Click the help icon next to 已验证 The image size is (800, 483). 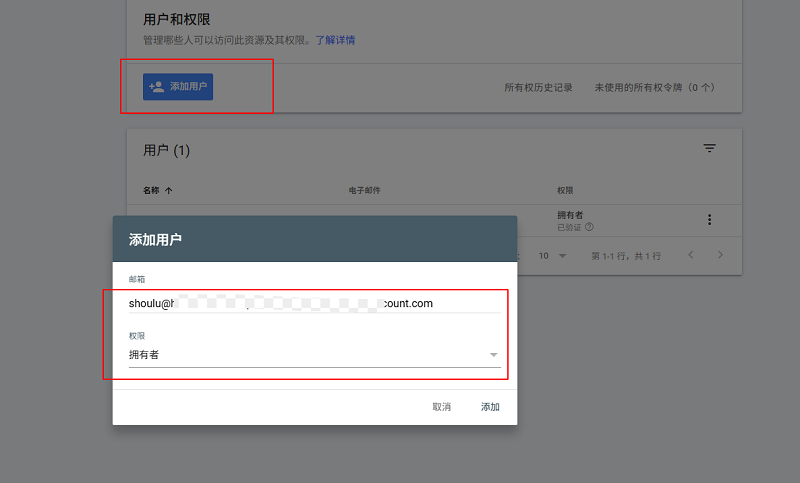589,227
